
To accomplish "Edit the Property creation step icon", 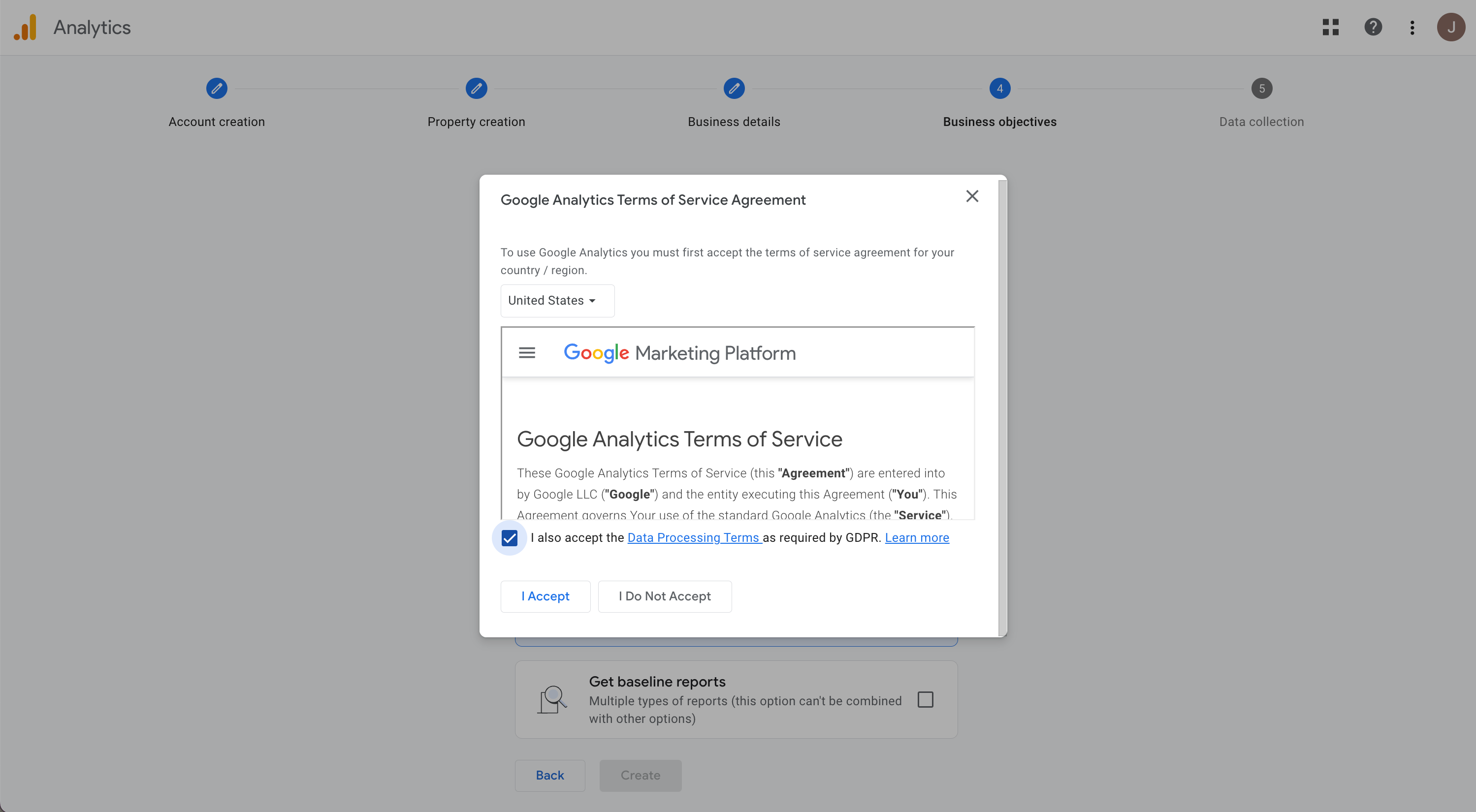I will 476,88.
